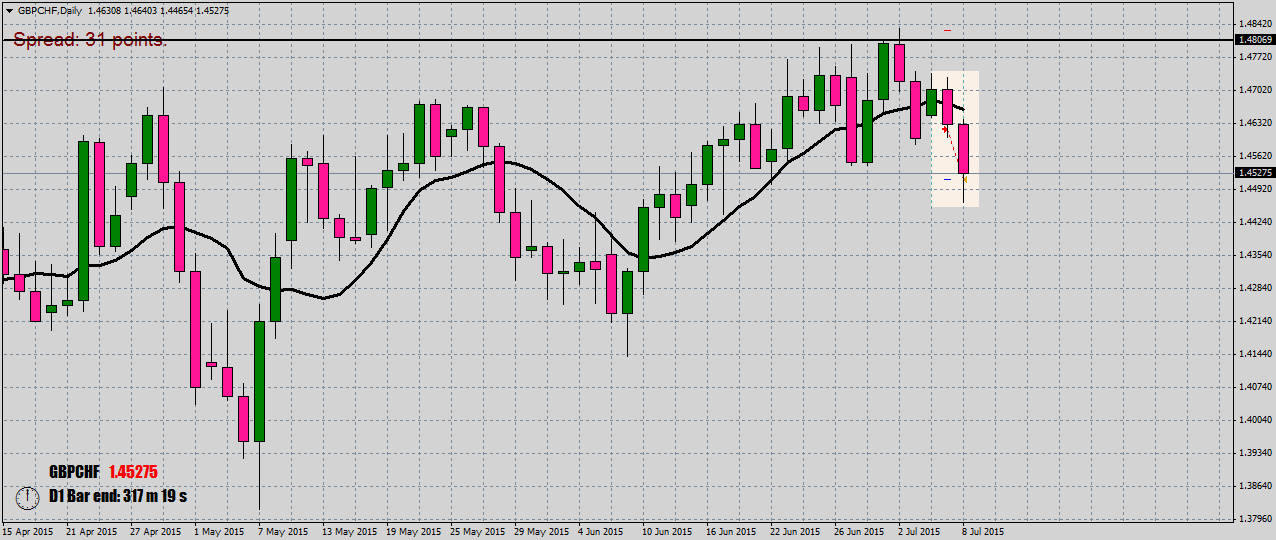This screenshot has width=1276, height=540.
Task: Click the 10 Jun 2015 date label
Action: point(667,532)
